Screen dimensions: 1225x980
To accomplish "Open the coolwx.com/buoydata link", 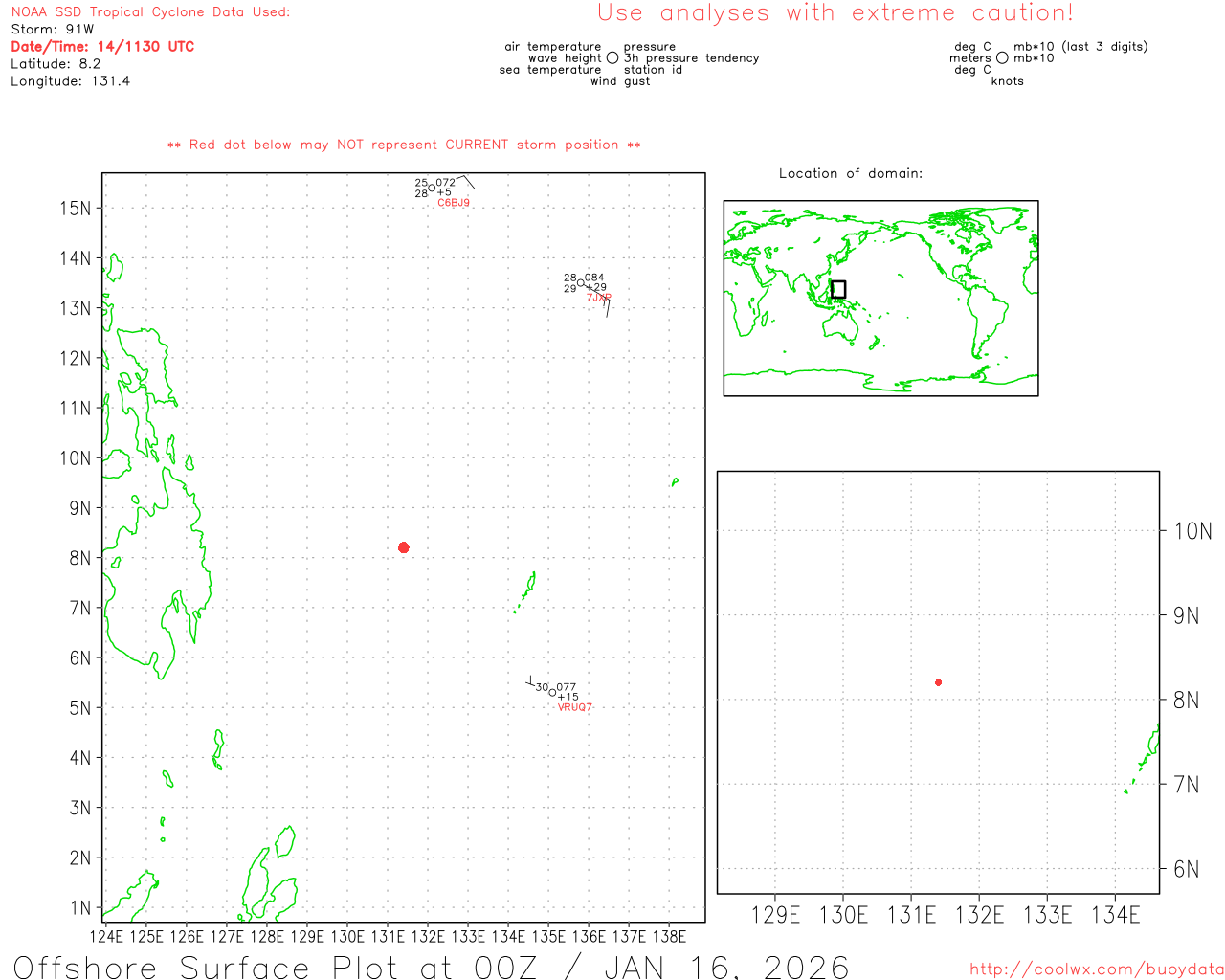I will (x=1097, y=969).
